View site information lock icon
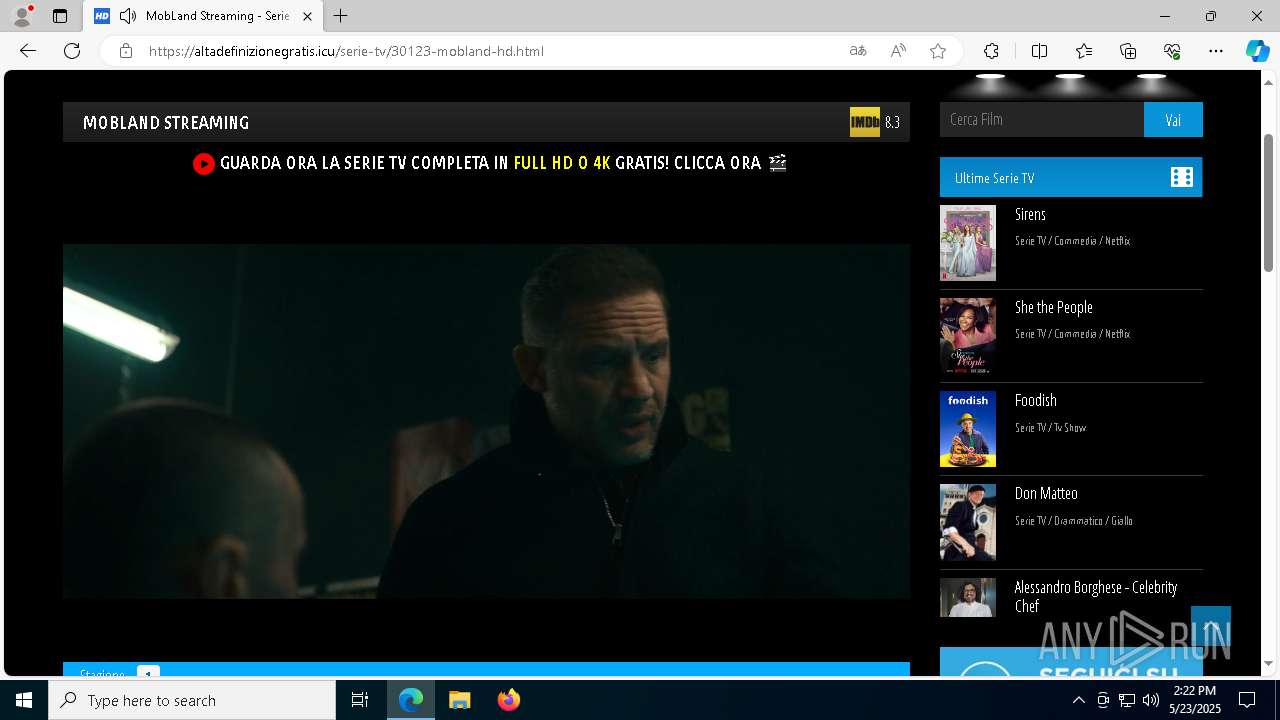Image resolution: width=1280 pixels, height=720 pixels. point(126,51)
